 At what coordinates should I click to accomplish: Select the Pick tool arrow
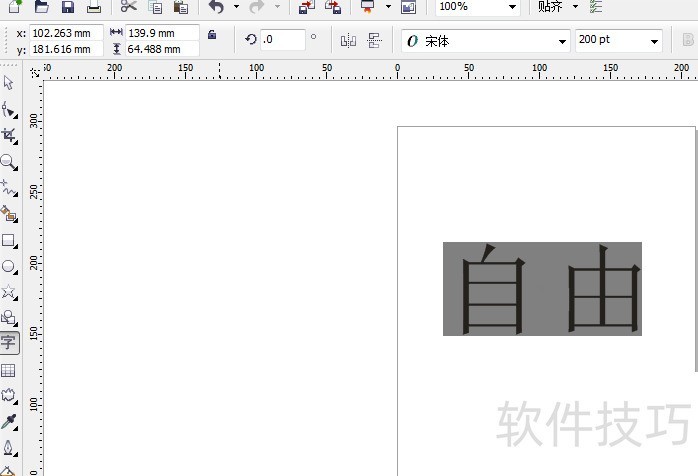[x=8, y=83]
